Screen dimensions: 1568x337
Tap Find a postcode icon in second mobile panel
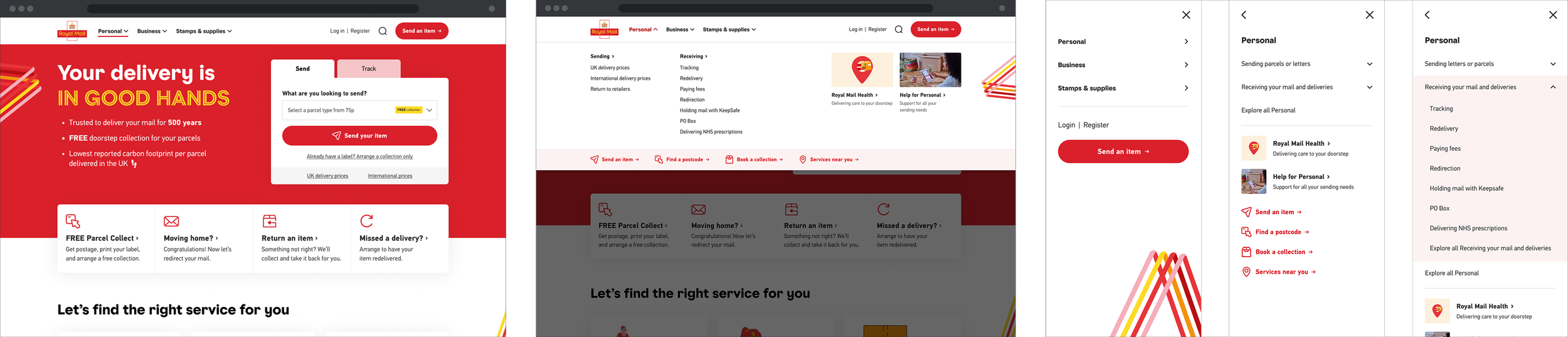point(1275,232)
